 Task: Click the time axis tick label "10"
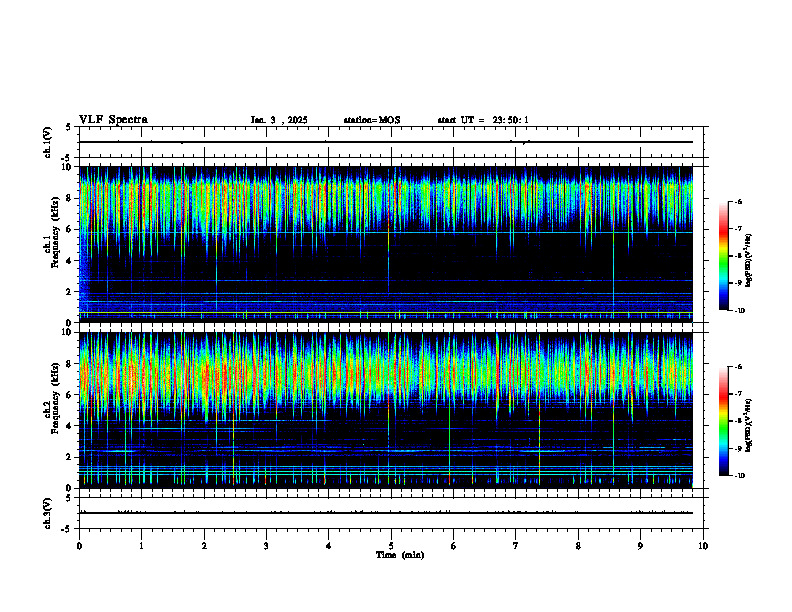point(703,546)
